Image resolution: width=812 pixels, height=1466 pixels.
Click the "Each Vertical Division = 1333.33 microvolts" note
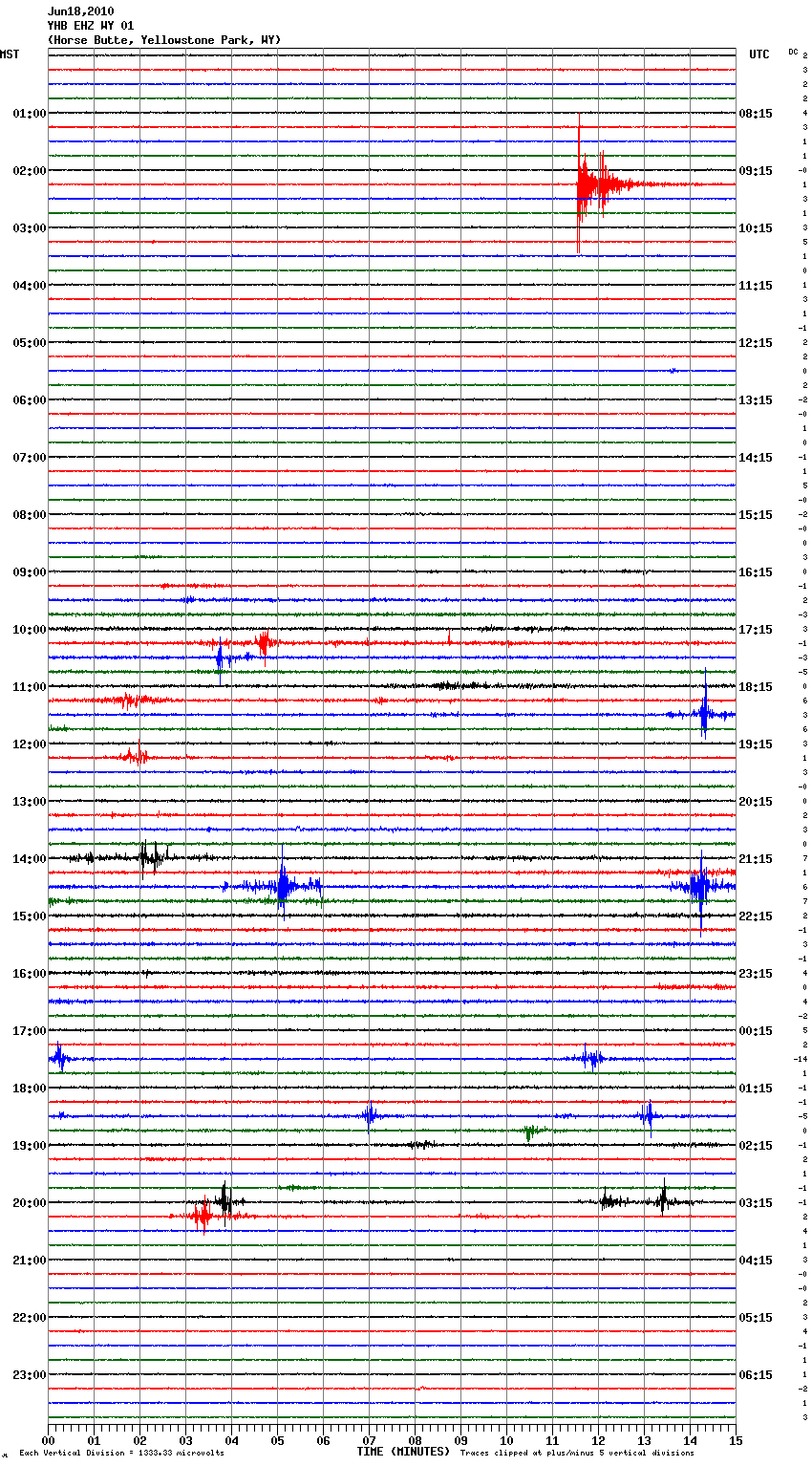click(121, 1454)
